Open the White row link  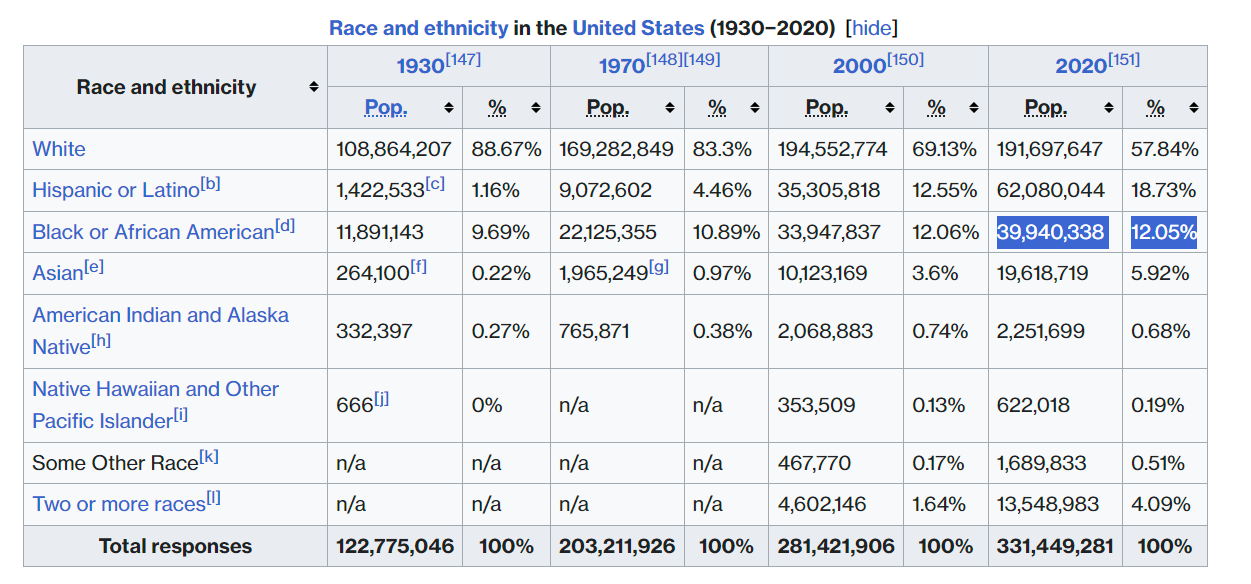(x=59, y=149)
